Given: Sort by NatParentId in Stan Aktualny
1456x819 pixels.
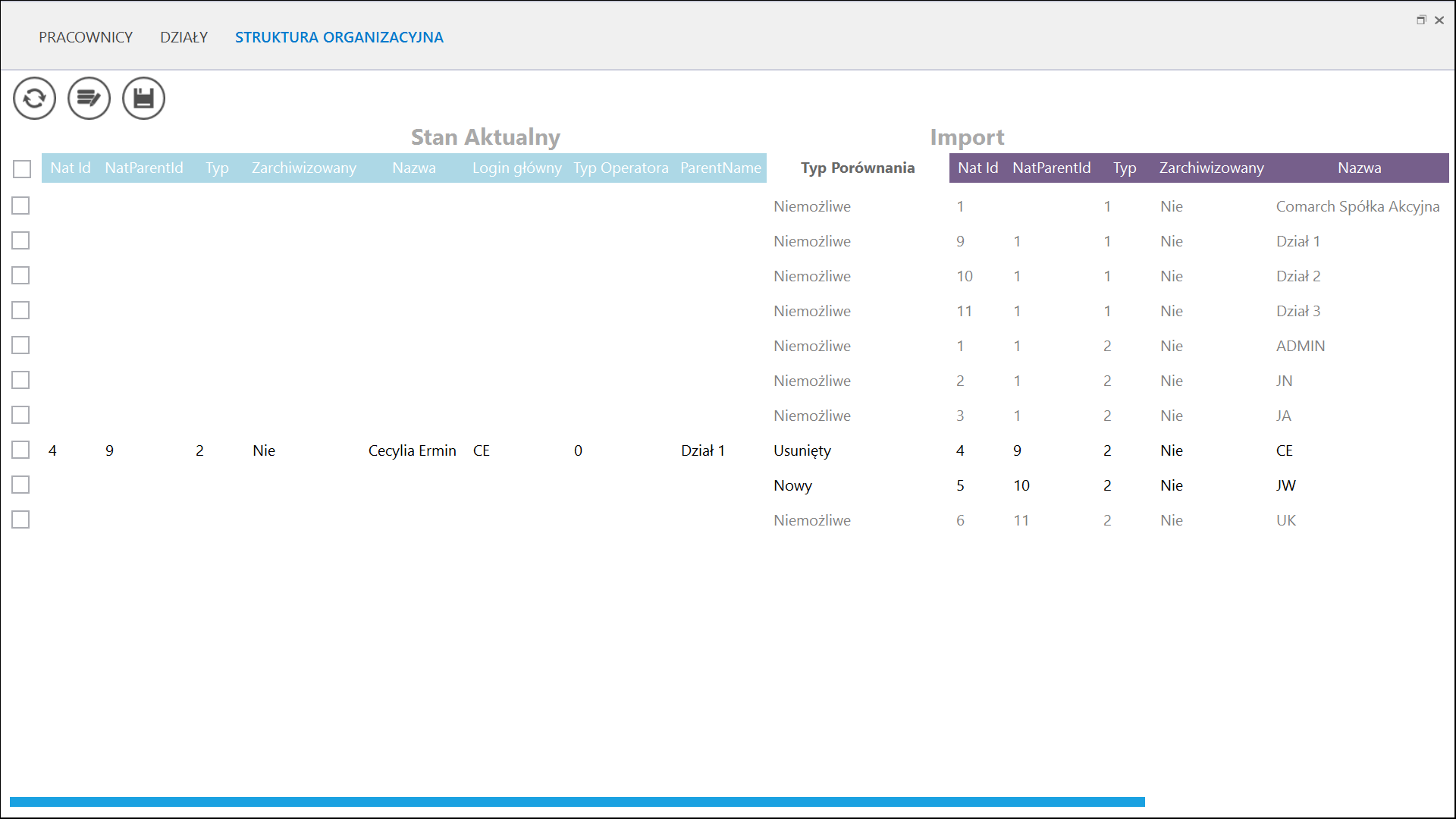Looking at the screenshot, I should click(x=144, y=168).
